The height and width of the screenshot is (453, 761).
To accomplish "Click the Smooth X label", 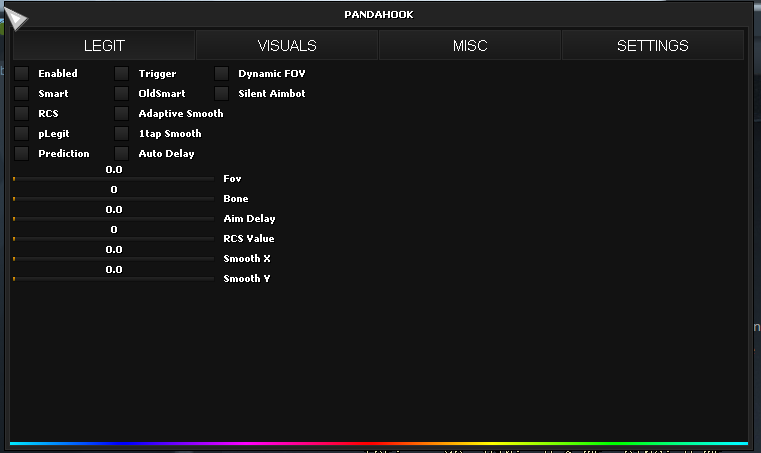I will coord(247,258).
